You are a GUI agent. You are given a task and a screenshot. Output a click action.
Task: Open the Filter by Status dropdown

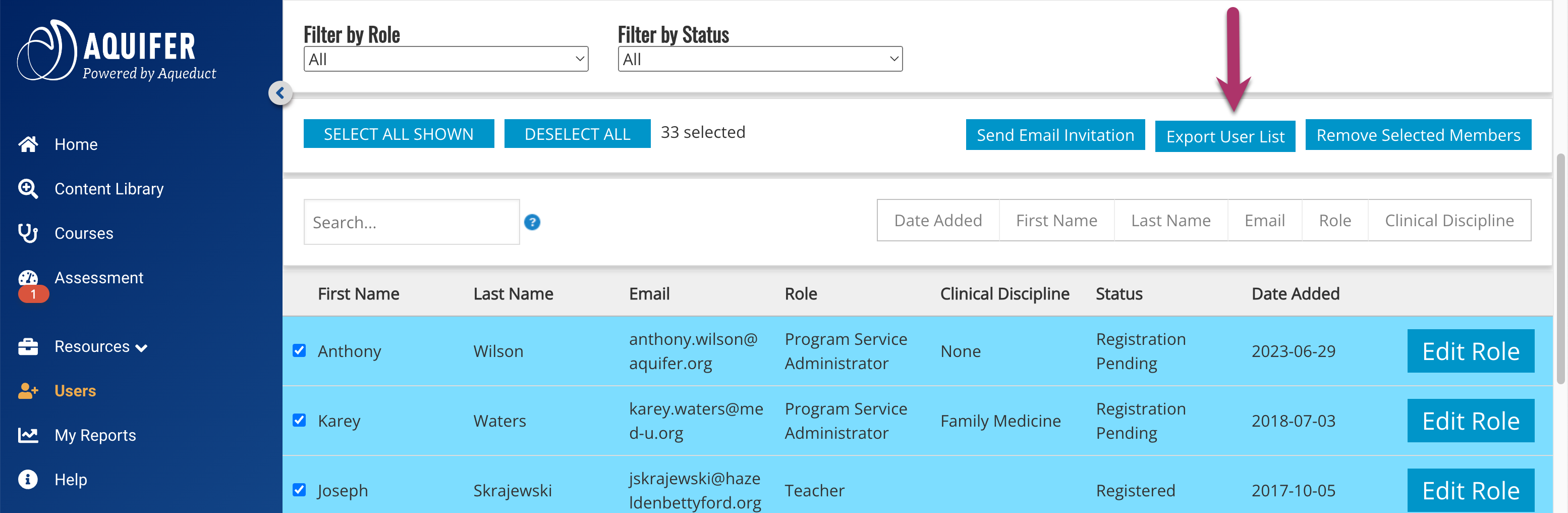pos(760,59)
